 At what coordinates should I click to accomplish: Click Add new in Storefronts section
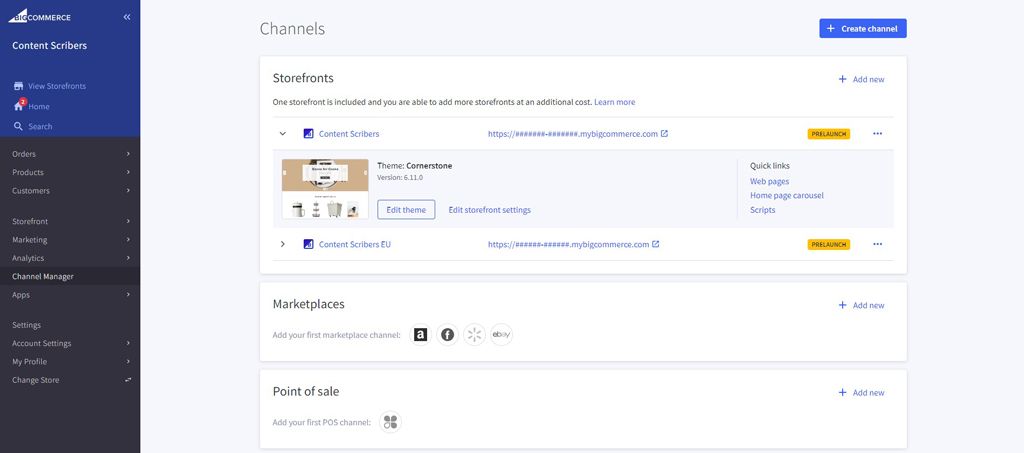[x=861, y=80]
